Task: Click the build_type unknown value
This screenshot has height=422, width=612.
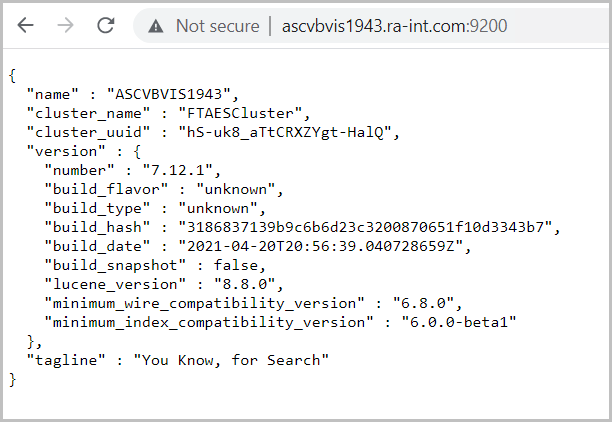Action: pyautogui.click(x=218, y=208)
